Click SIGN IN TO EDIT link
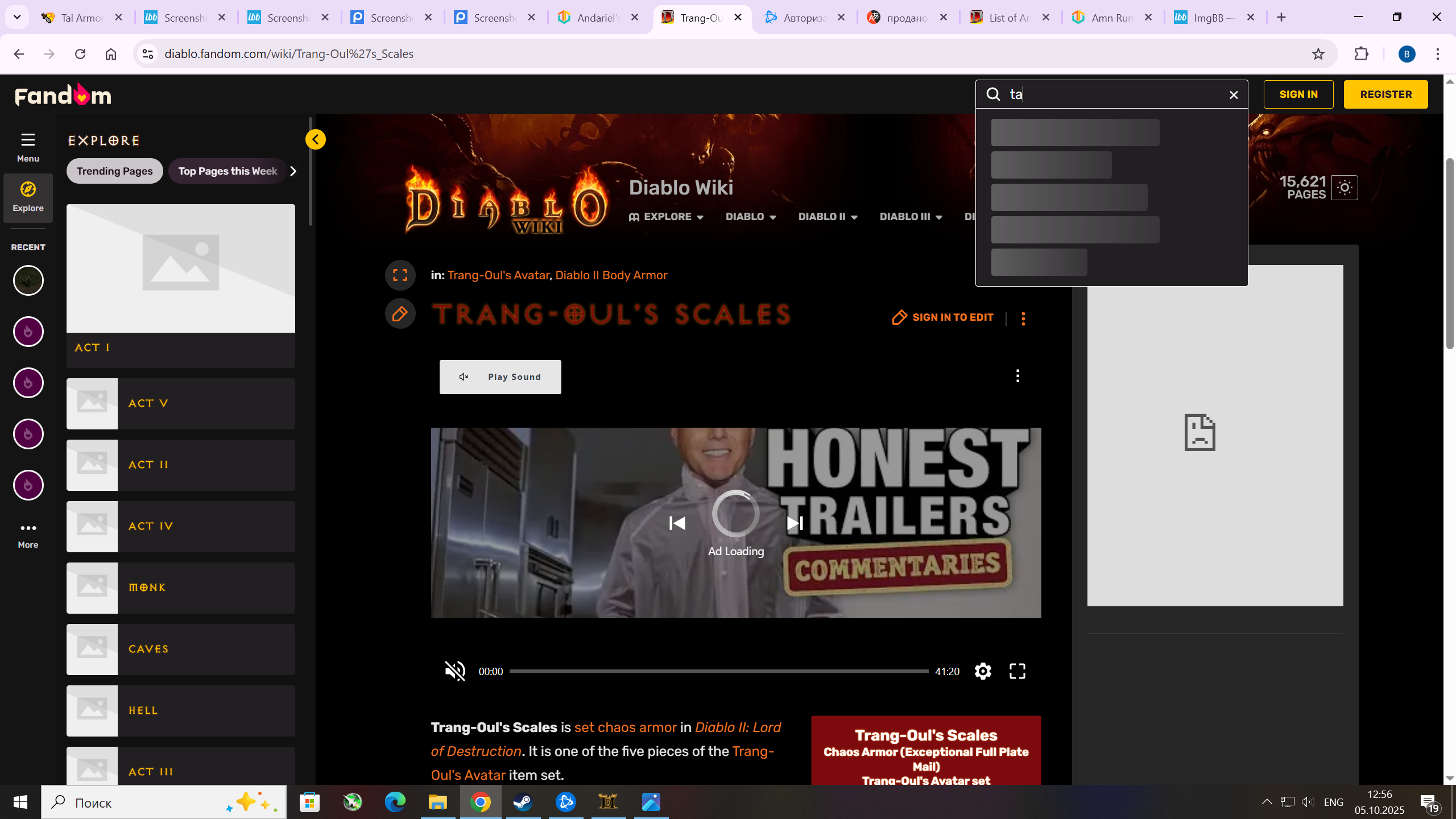 pyautogui.click(x=943, y=317)
